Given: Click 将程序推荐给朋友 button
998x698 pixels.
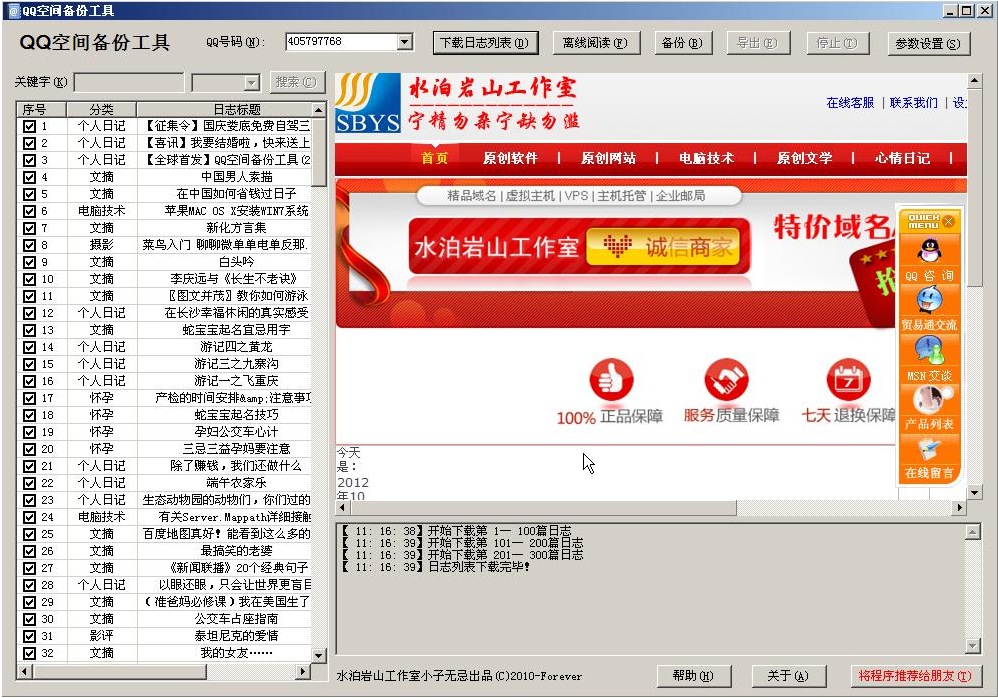Looking at the screenshot, I should pos(915,676).
